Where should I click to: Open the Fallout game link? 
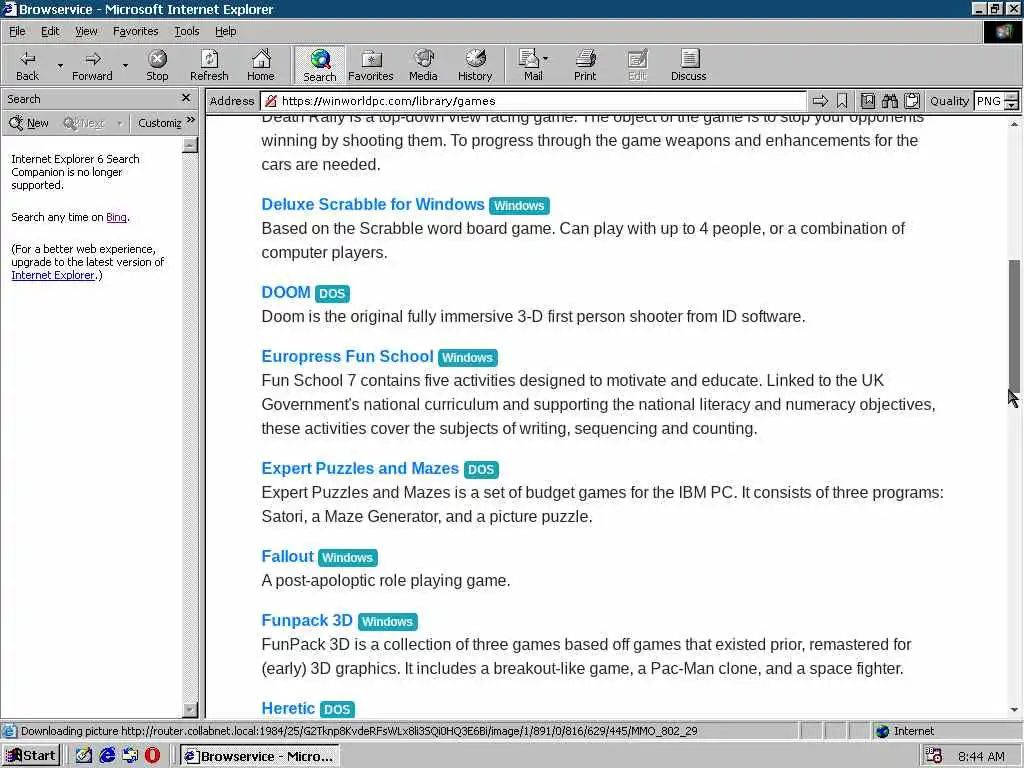pos(287,556)
